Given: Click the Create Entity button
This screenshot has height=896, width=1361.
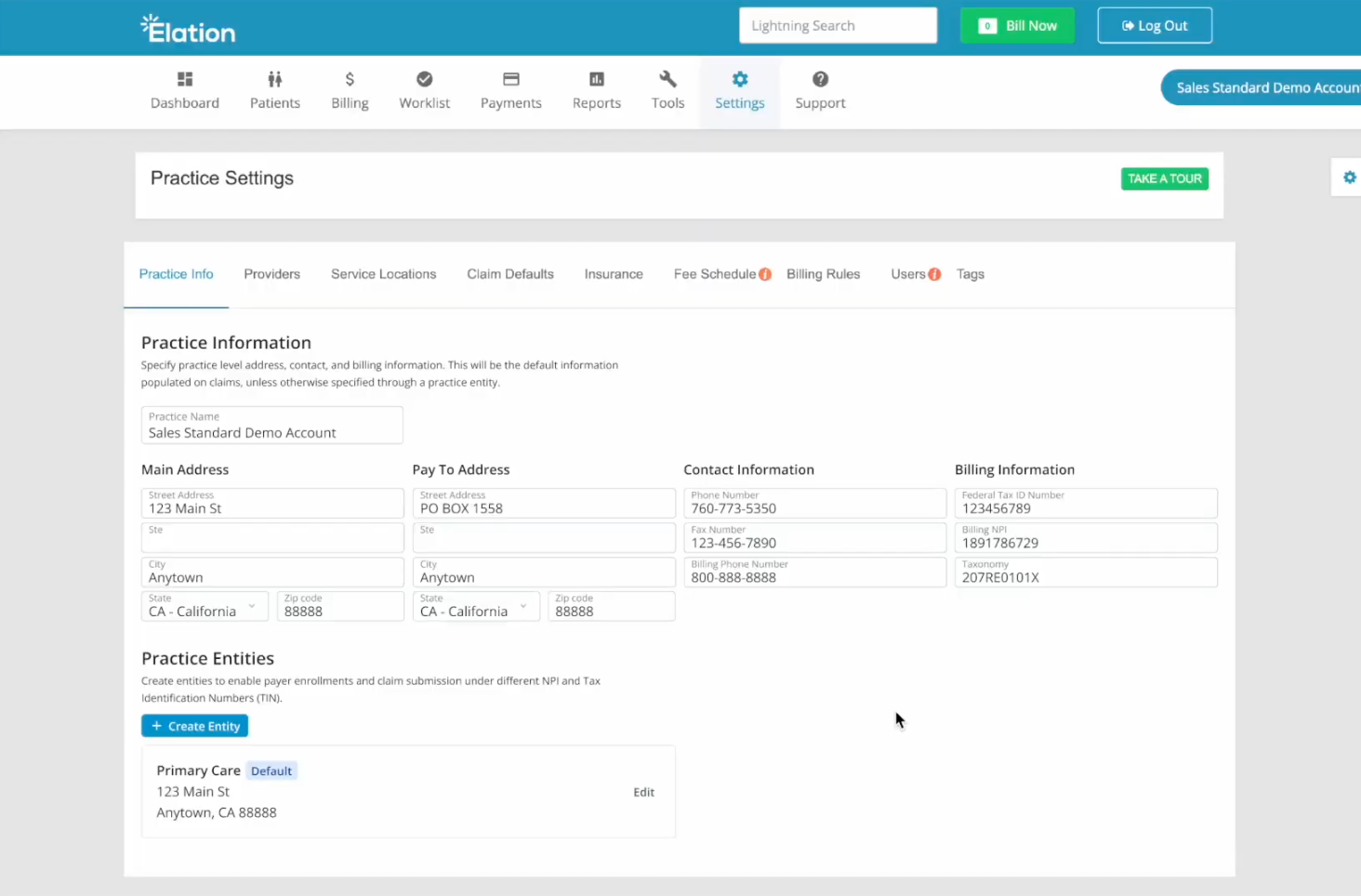Looking at the screenshot, I should point(194,726).
